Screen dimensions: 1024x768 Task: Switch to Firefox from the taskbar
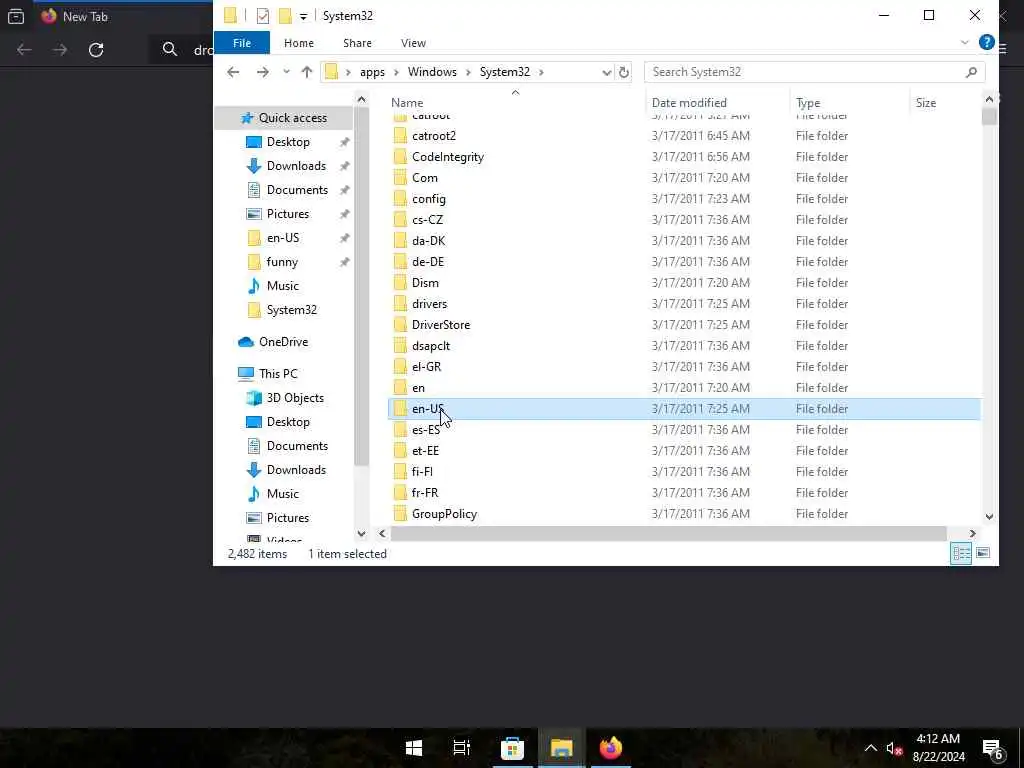[611, 748]
